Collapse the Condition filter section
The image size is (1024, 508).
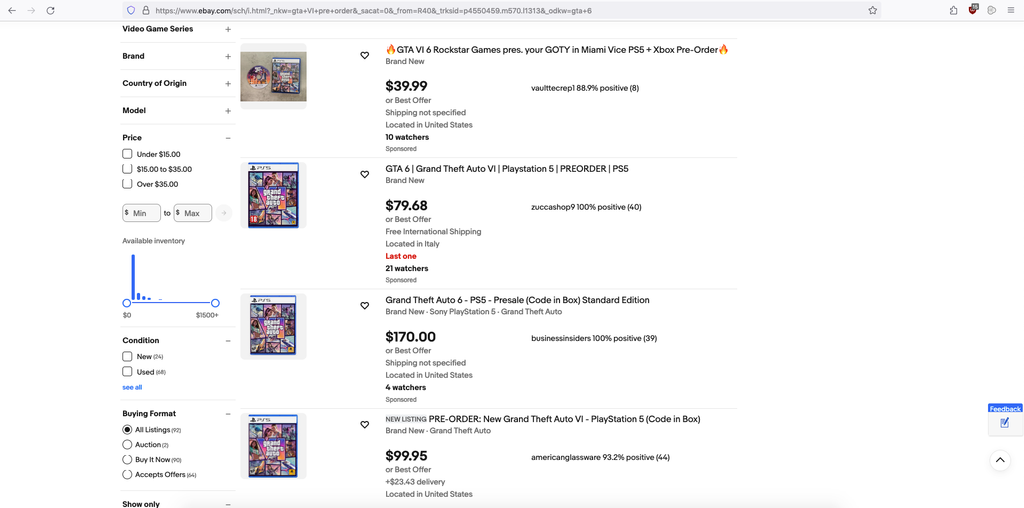(228, 341)
